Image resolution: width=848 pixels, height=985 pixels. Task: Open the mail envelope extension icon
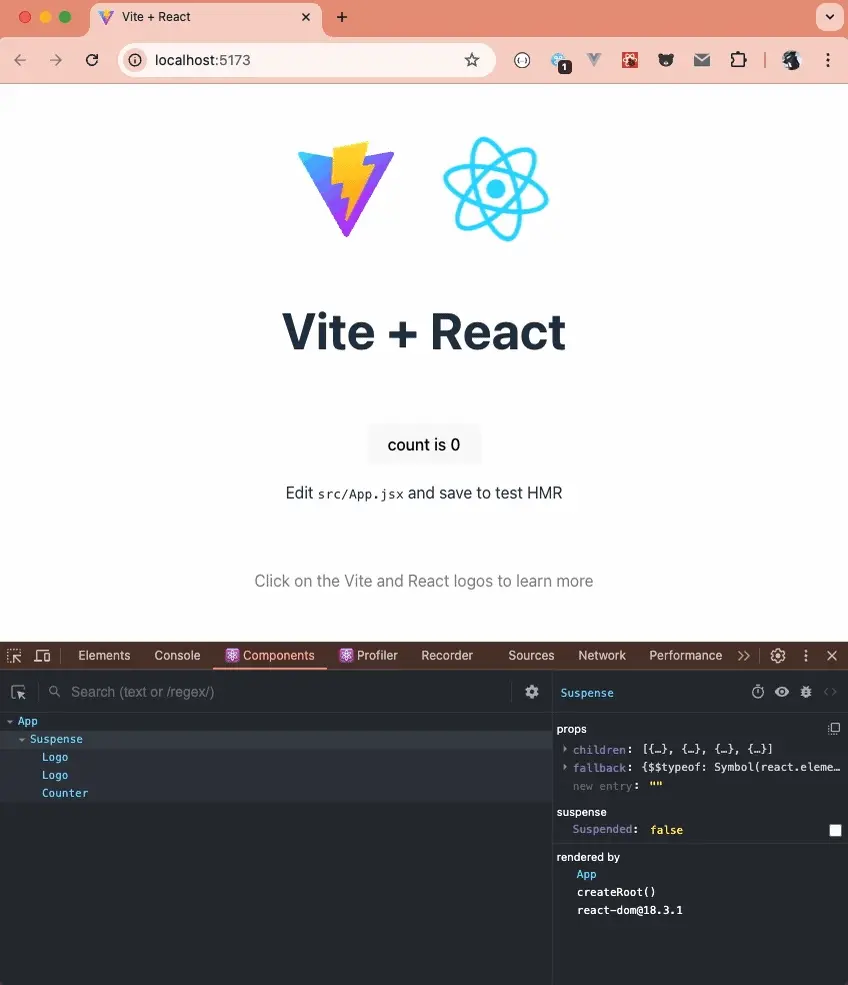tap(702, 60)
